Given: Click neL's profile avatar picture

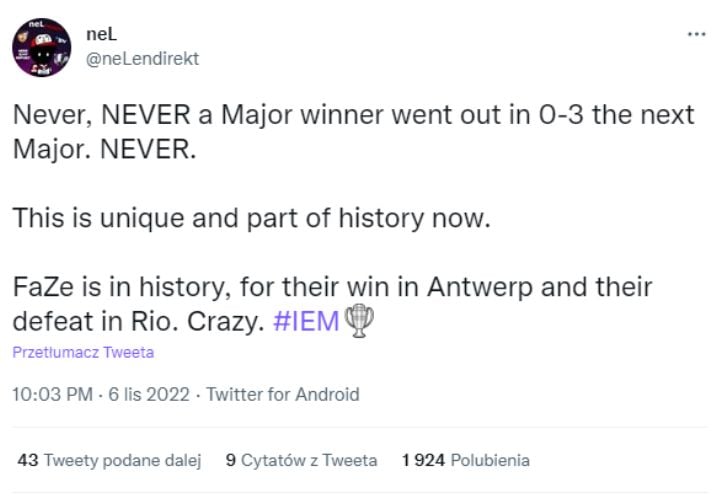Looking at the screenshot, I should click(40, 47).
